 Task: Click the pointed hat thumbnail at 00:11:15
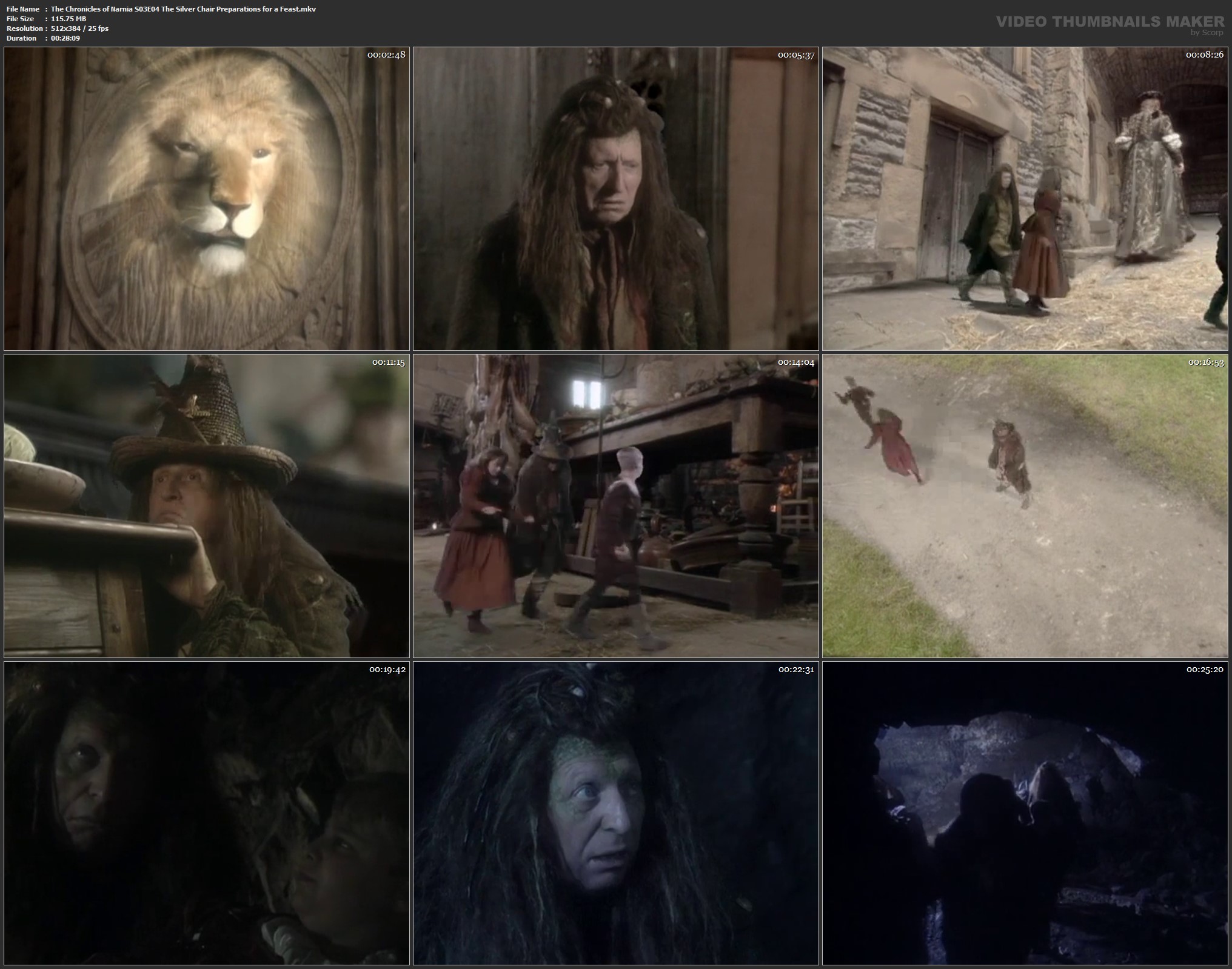click(207, 506)
